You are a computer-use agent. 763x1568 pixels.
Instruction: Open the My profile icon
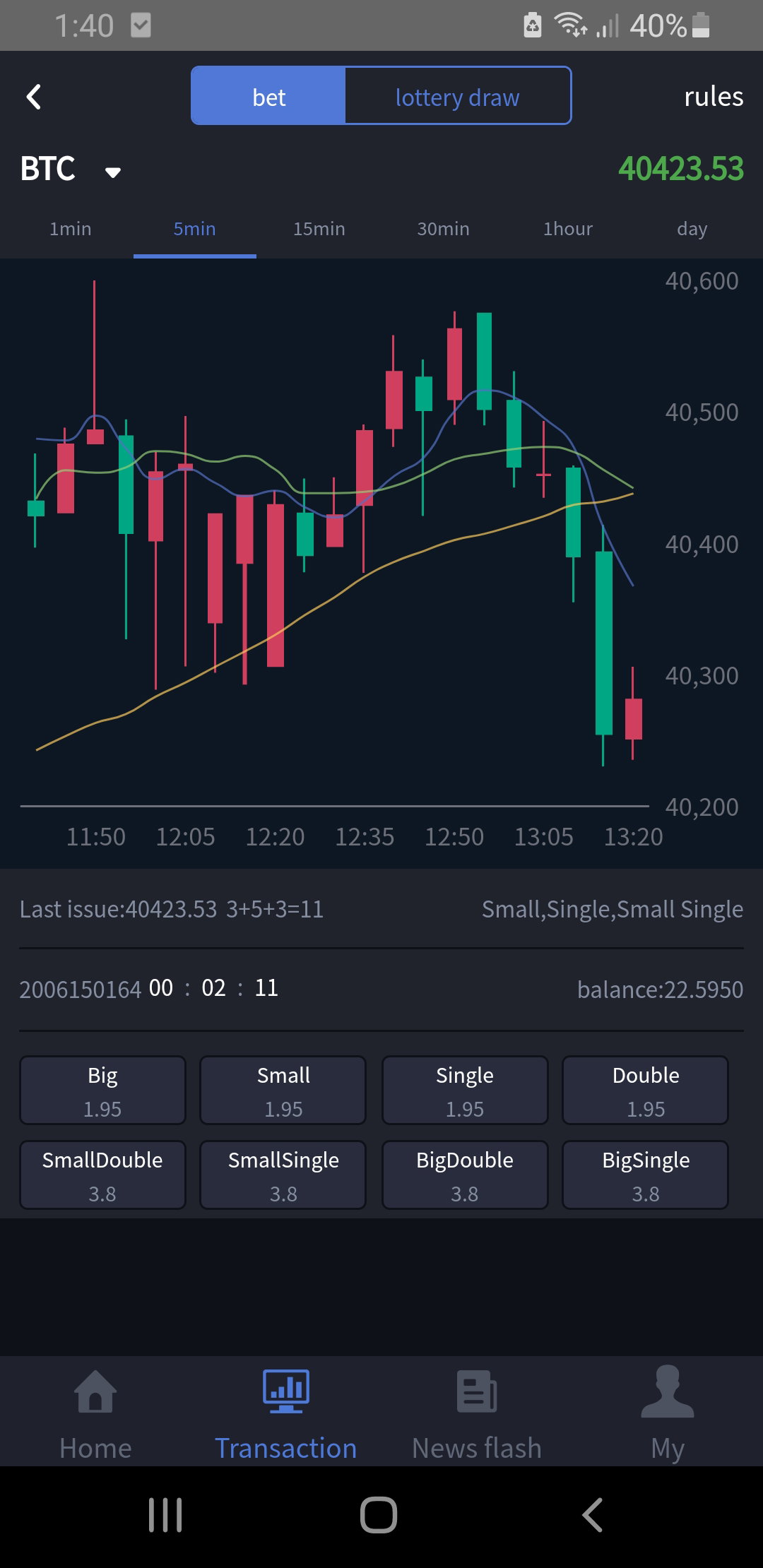tap(668, 1391)
